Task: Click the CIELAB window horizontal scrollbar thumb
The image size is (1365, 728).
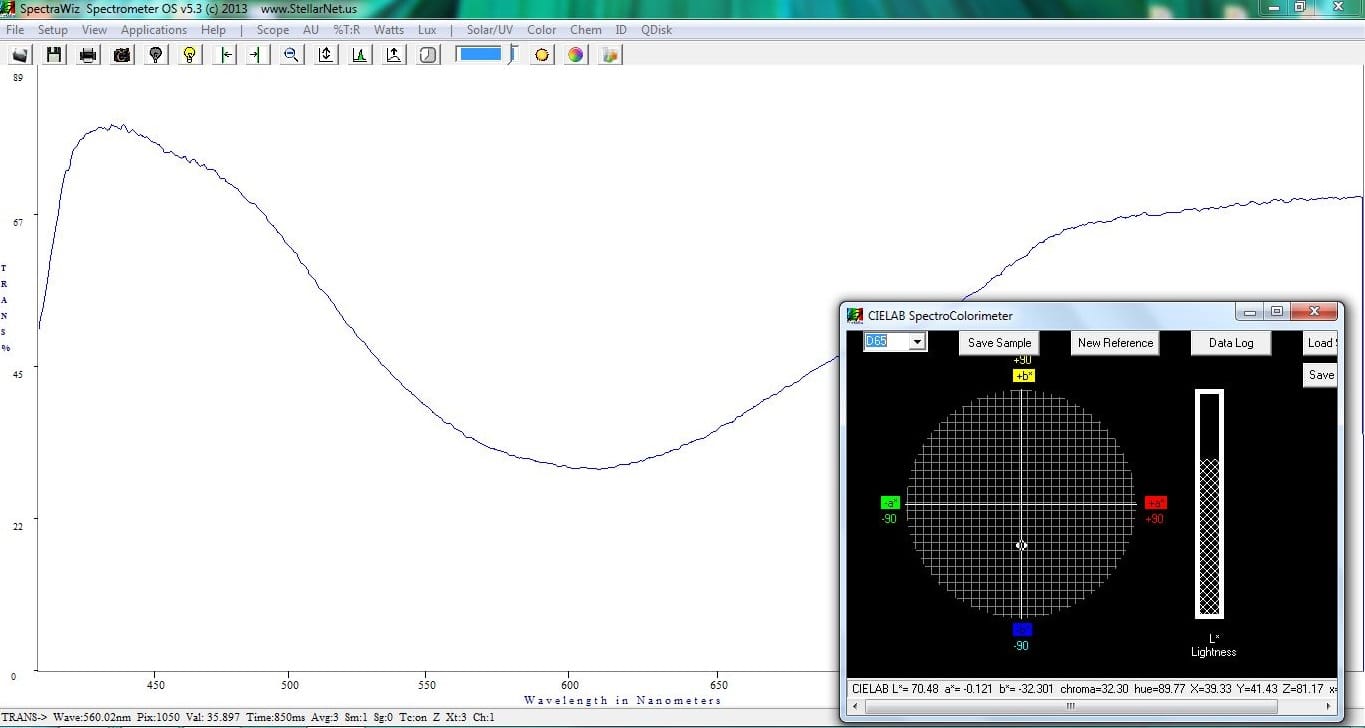Action: (1070, 706)
